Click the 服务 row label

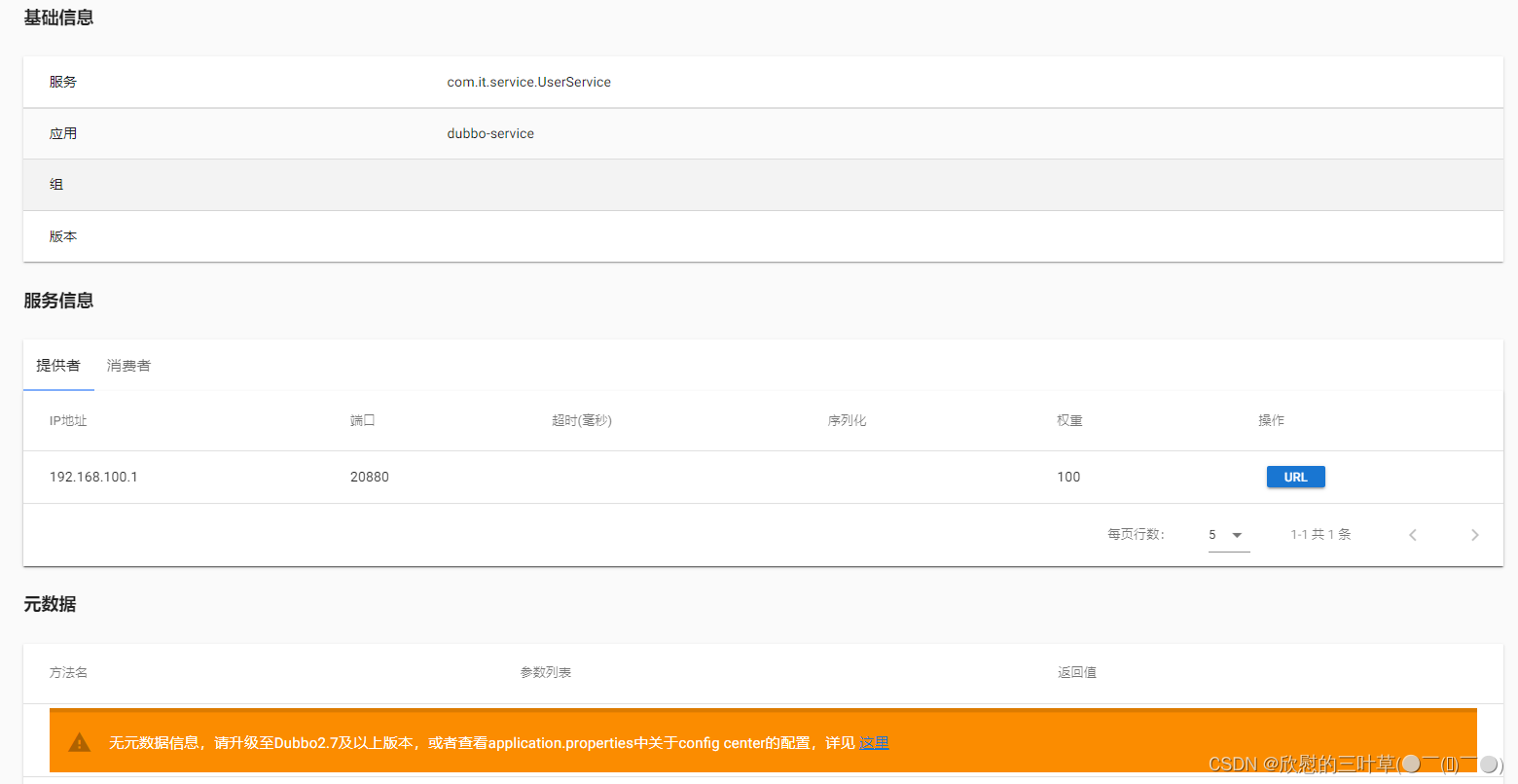point(63,82)
